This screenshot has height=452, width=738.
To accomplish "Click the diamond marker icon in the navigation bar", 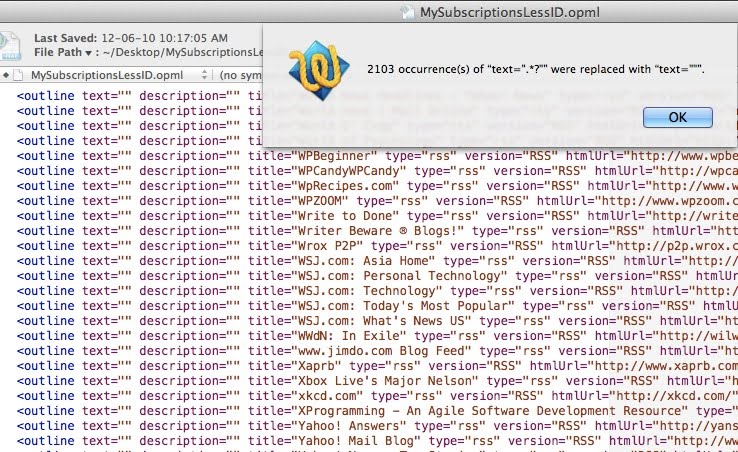I will point(6,75).
